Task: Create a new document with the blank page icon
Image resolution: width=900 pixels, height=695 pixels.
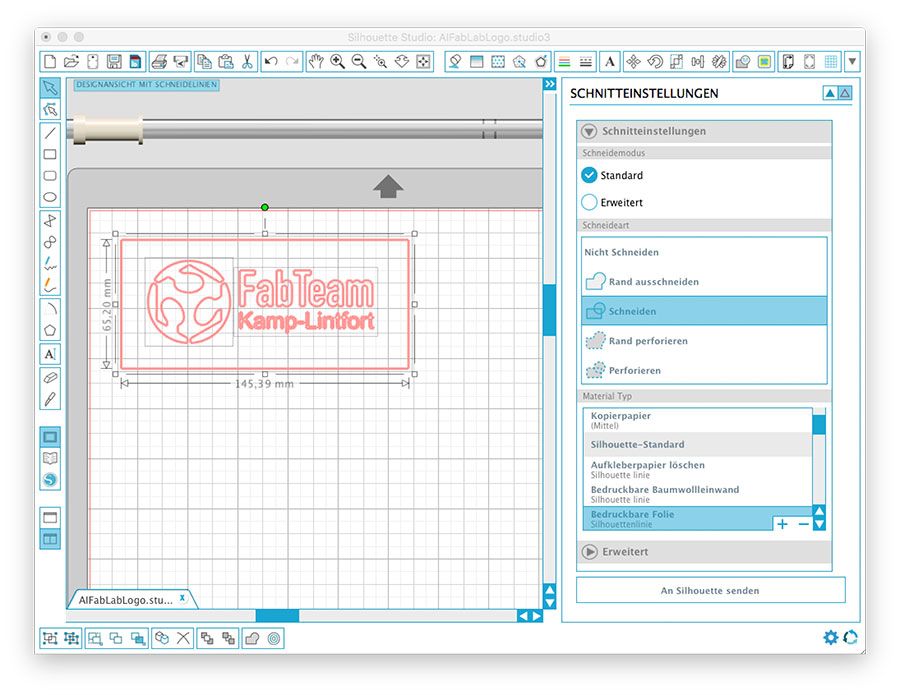Action: (x=50, y=61)
